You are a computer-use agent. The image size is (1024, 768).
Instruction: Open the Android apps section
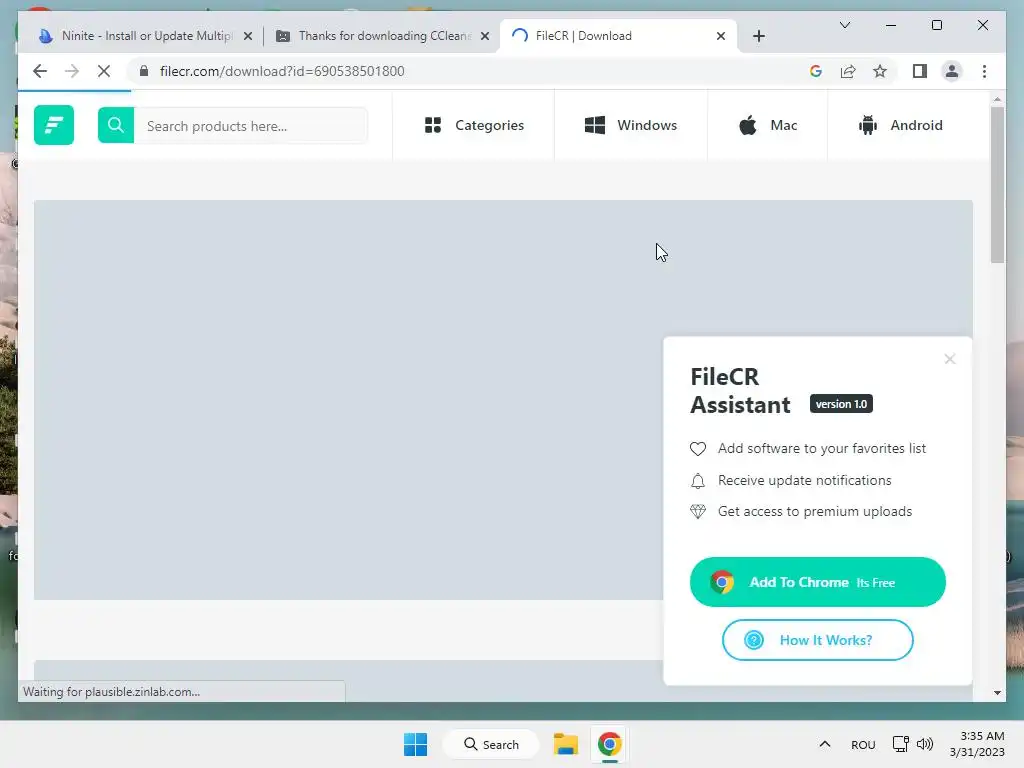pyautogui.click(x=901, y=125)
